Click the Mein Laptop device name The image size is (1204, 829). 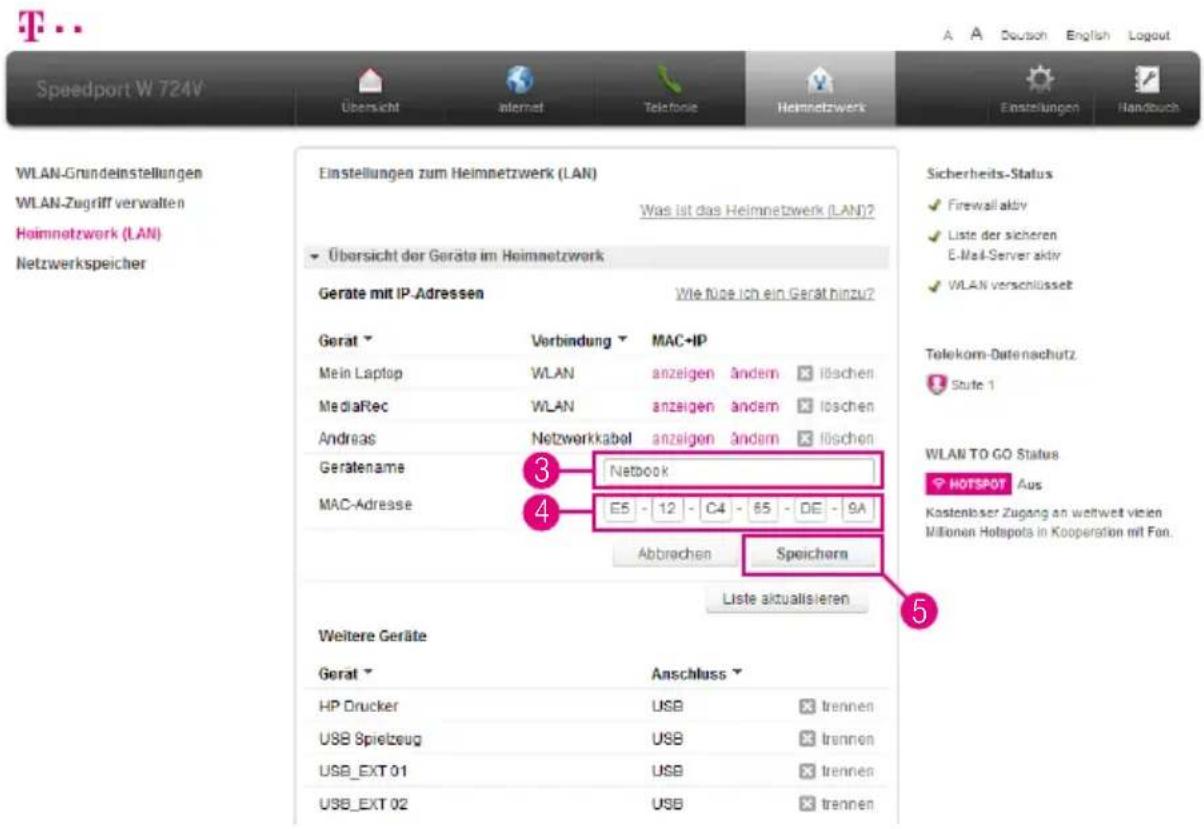click(360, 374)
